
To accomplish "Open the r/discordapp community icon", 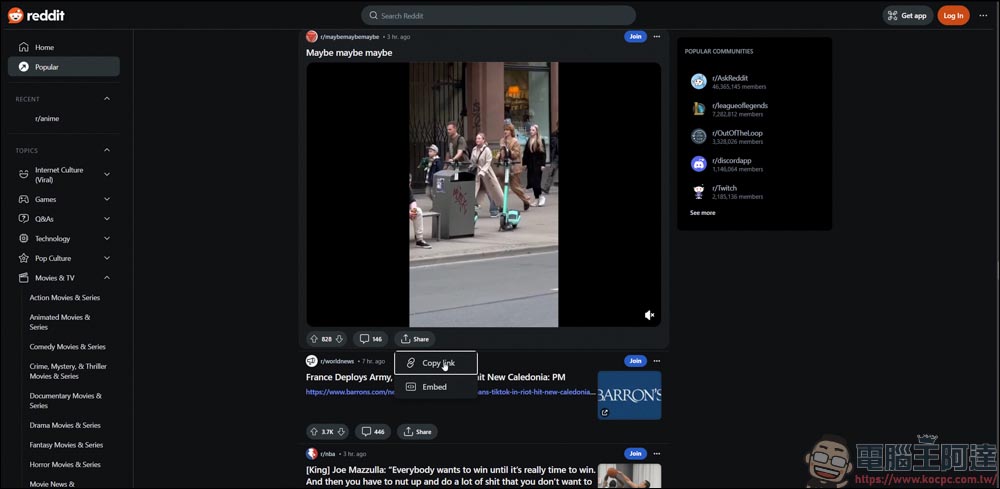I will pyautogui.click(x=698, y=164).
